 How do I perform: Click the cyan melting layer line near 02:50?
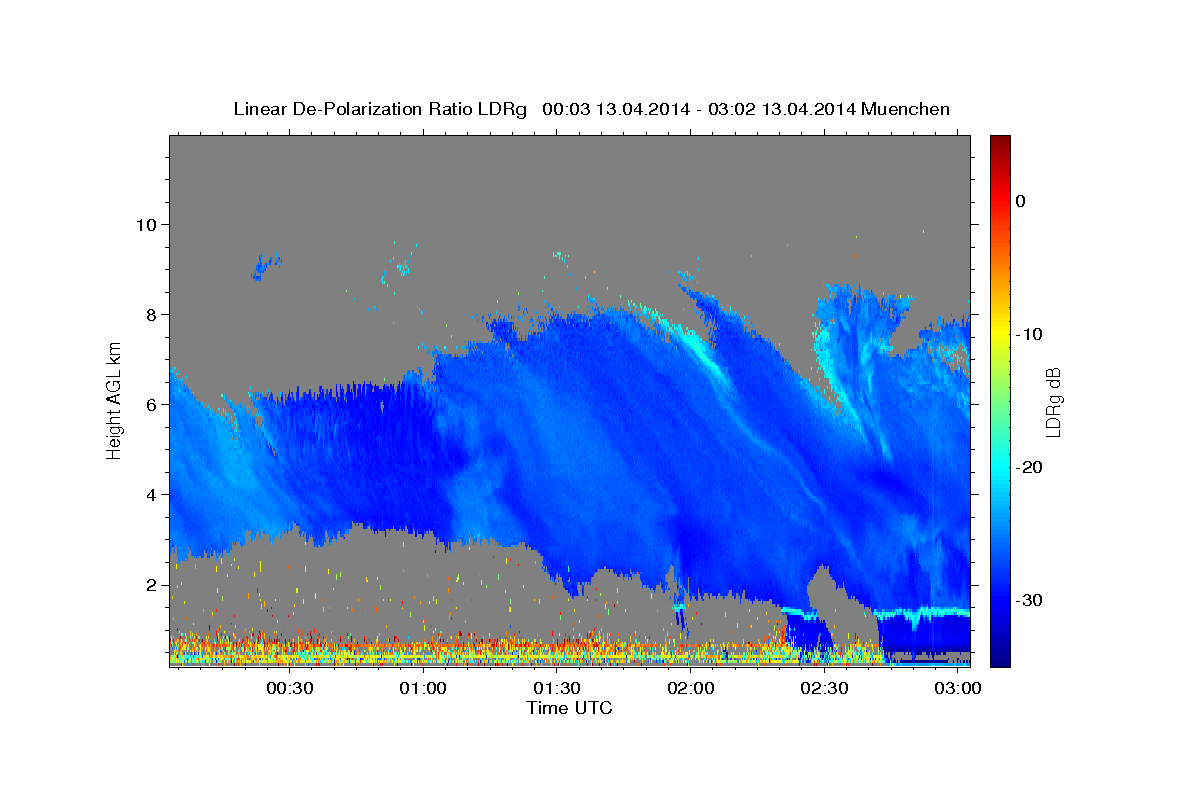tap(920, 612)
